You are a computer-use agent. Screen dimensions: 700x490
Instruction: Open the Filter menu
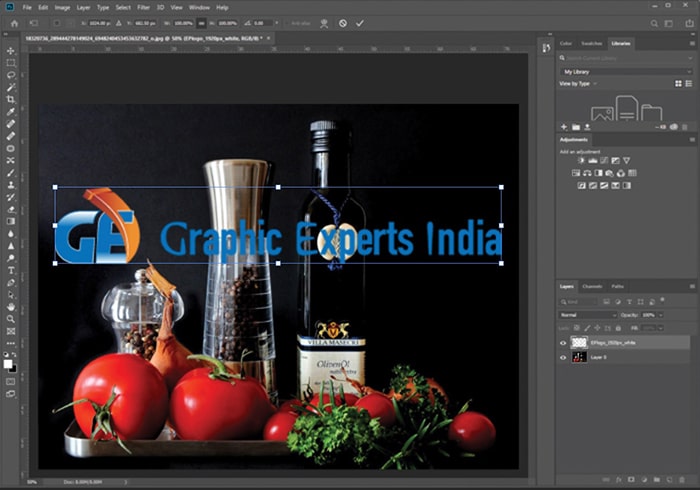143,8
